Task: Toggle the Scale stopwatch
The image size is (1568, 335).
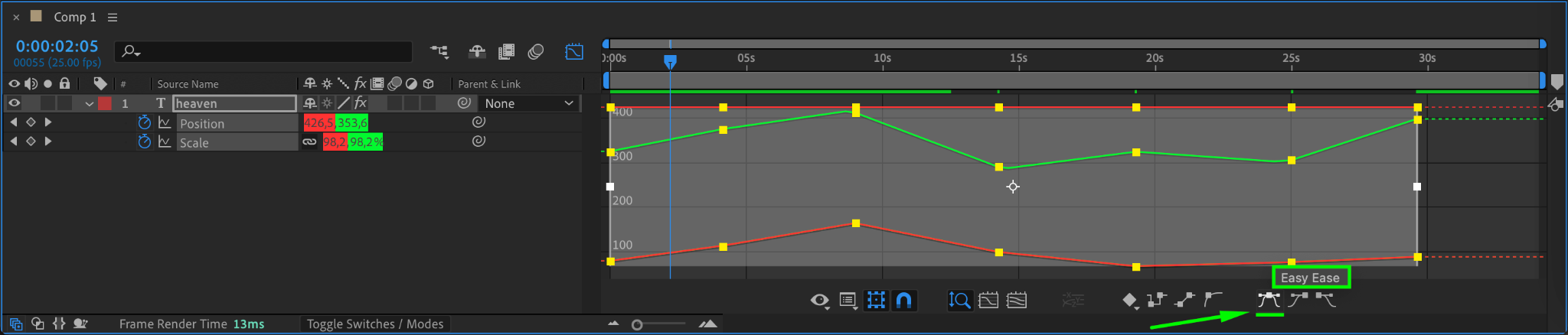Action: point(144,141)
